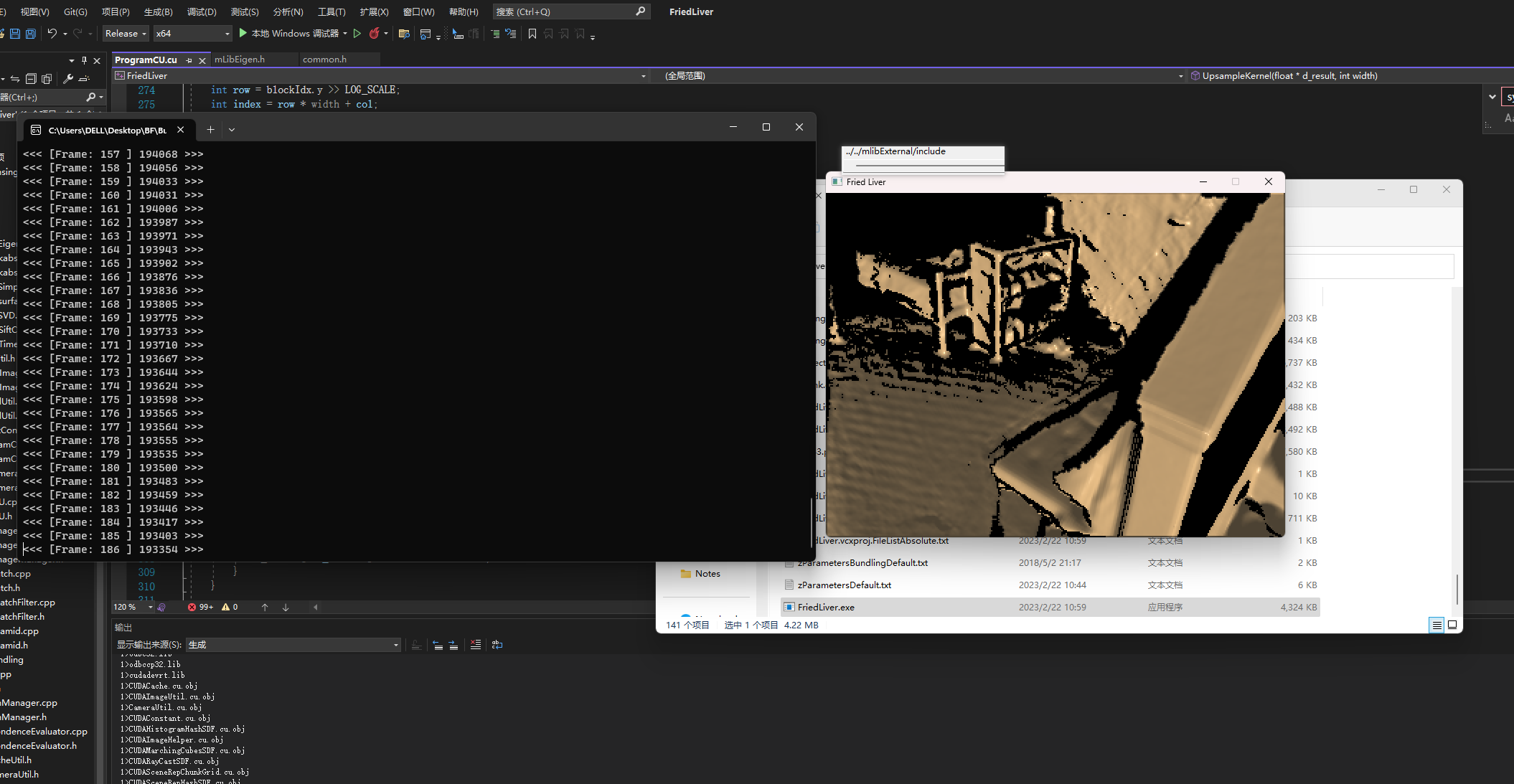Click the Save All toolbar icon
1514x784 pixels.
coord(30,34)
